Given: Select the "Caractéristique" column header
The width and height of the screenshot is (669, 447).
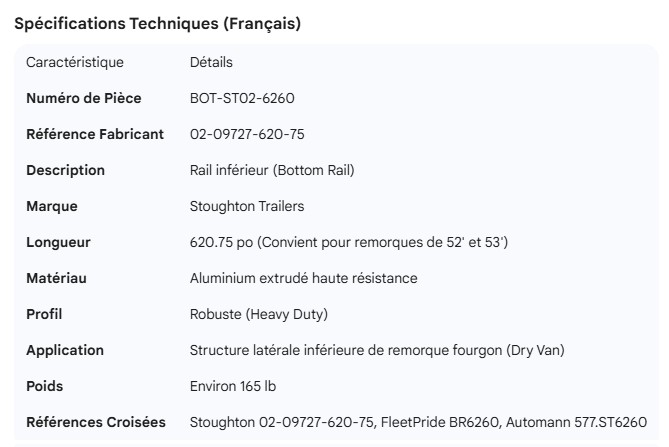Looking at the screenshot, I should tap(75, 63).
